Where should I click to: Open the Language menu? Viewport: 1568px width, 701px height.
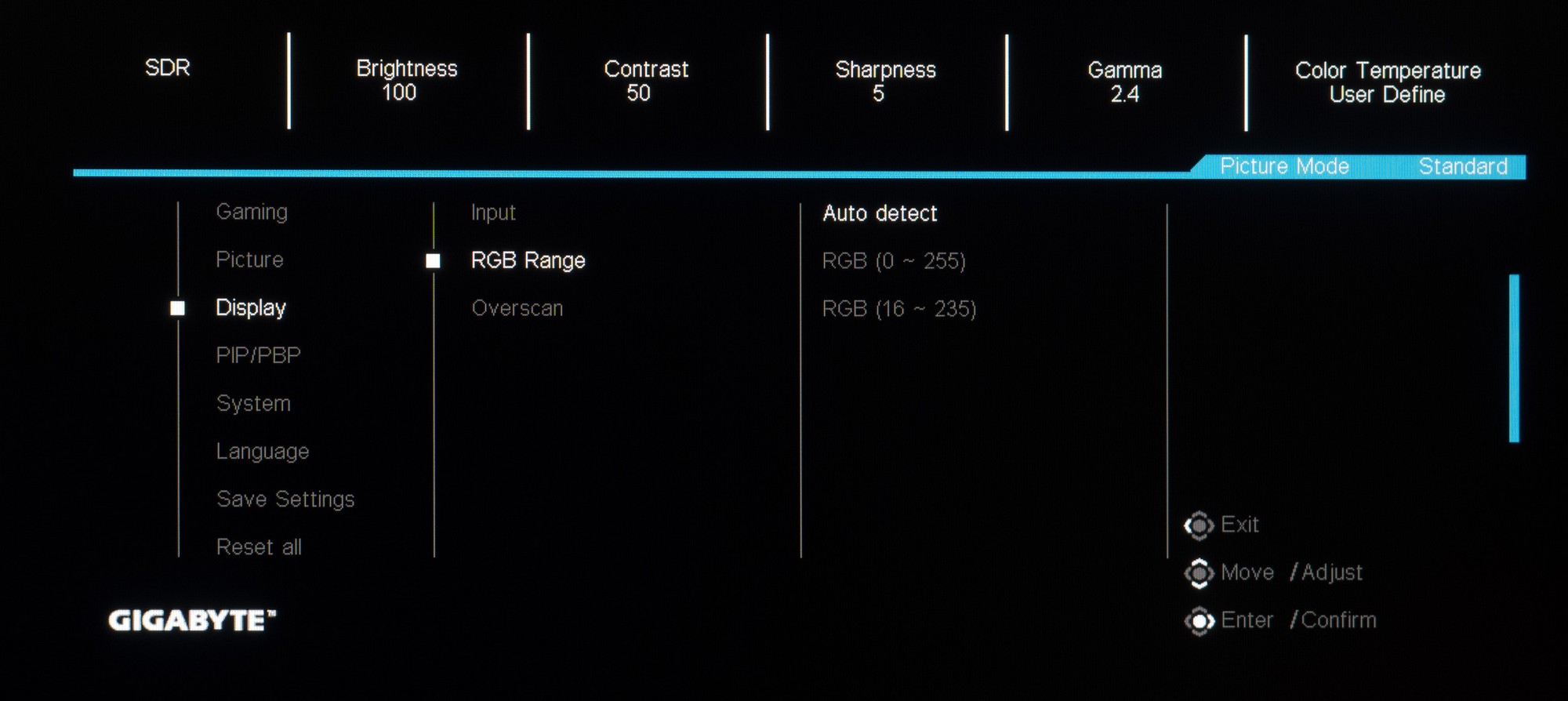coord(263,452)
